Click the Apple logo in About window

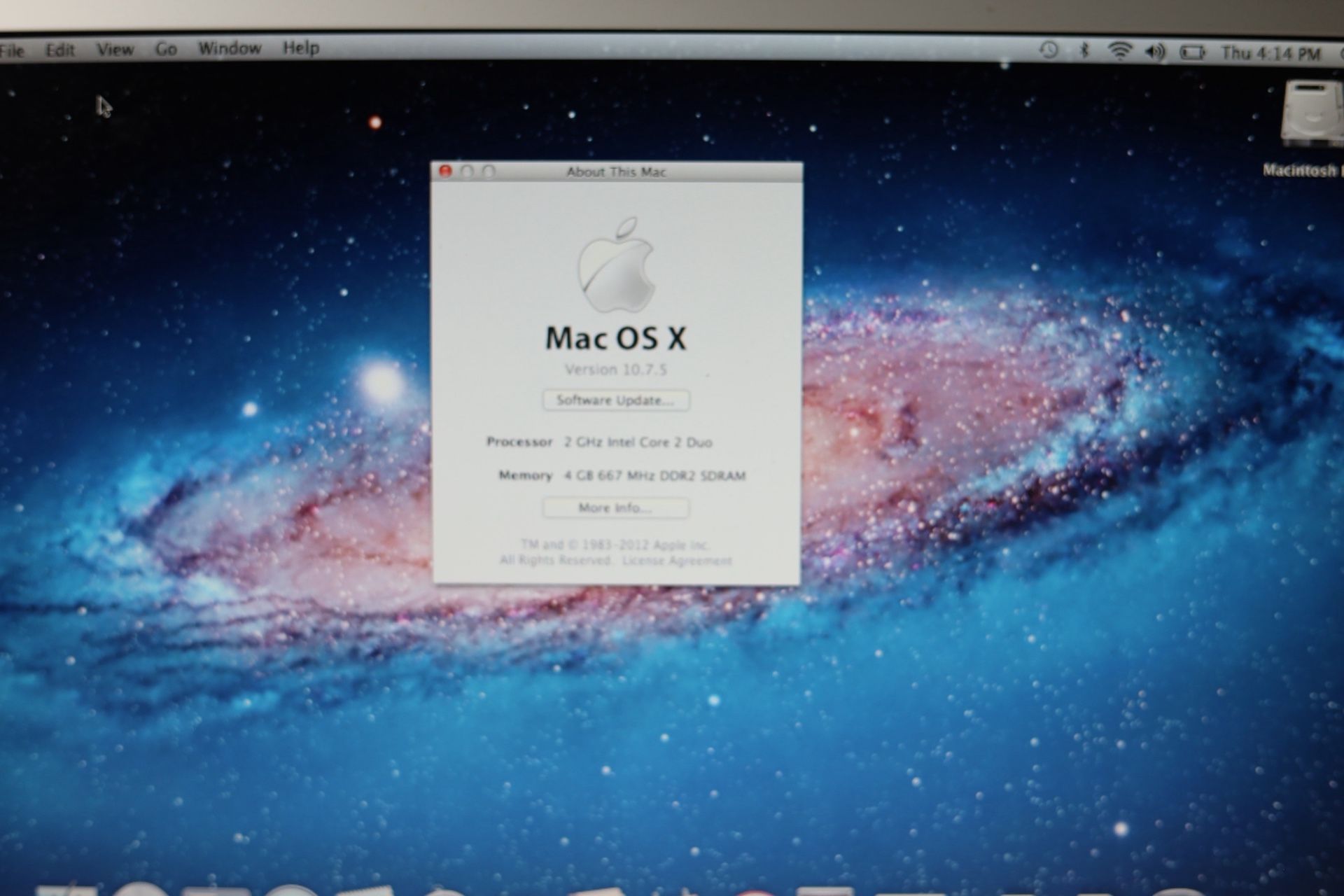616,265
